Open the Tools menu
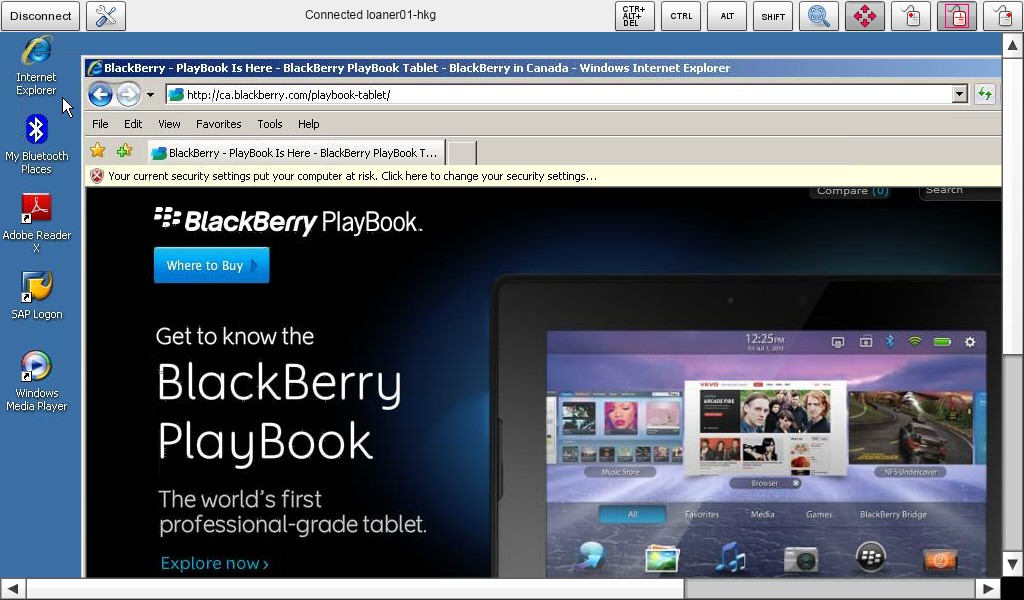The image size is (1024, 600). pos(270,124)
